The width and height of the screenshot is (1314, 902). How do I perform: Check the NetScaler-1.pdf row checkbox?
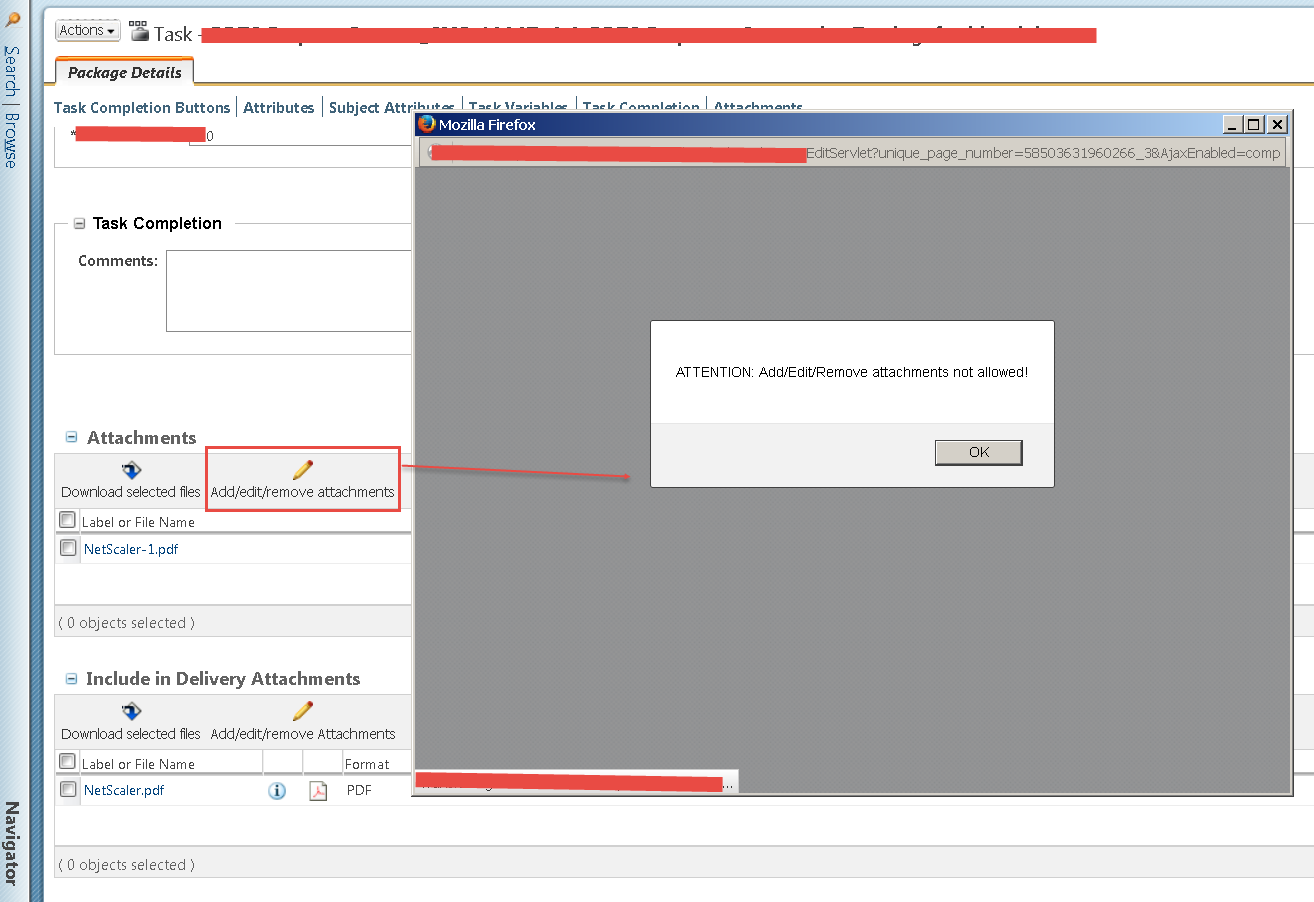(68, 548)
